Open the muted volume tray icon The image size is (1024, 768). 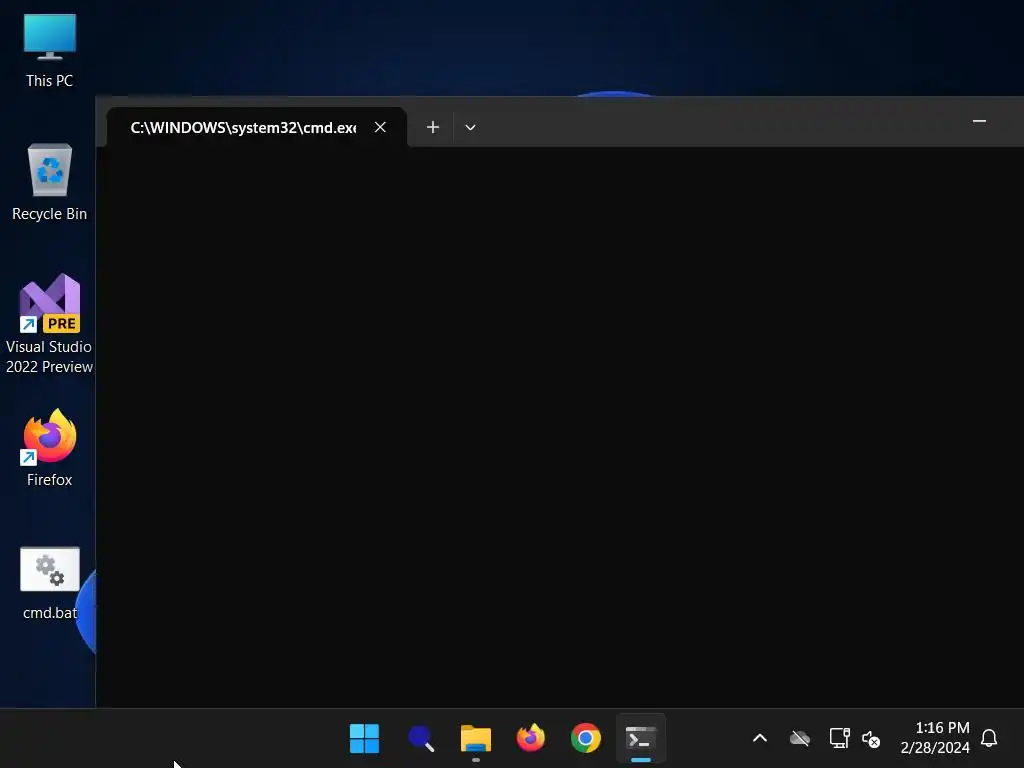pos(871,739)
